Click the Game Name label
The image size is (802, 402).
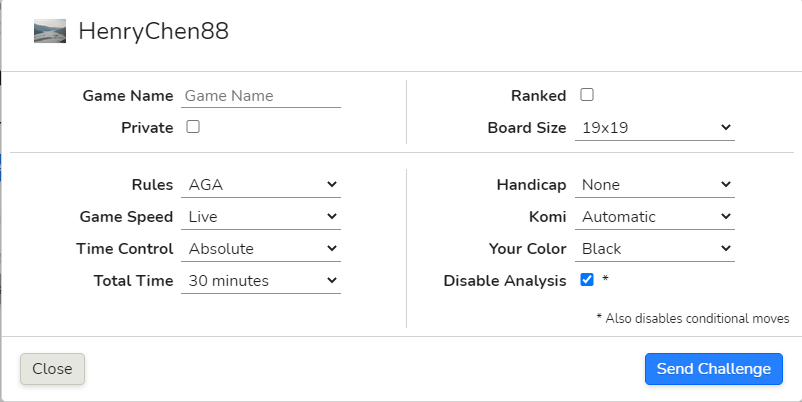[128, 96]
